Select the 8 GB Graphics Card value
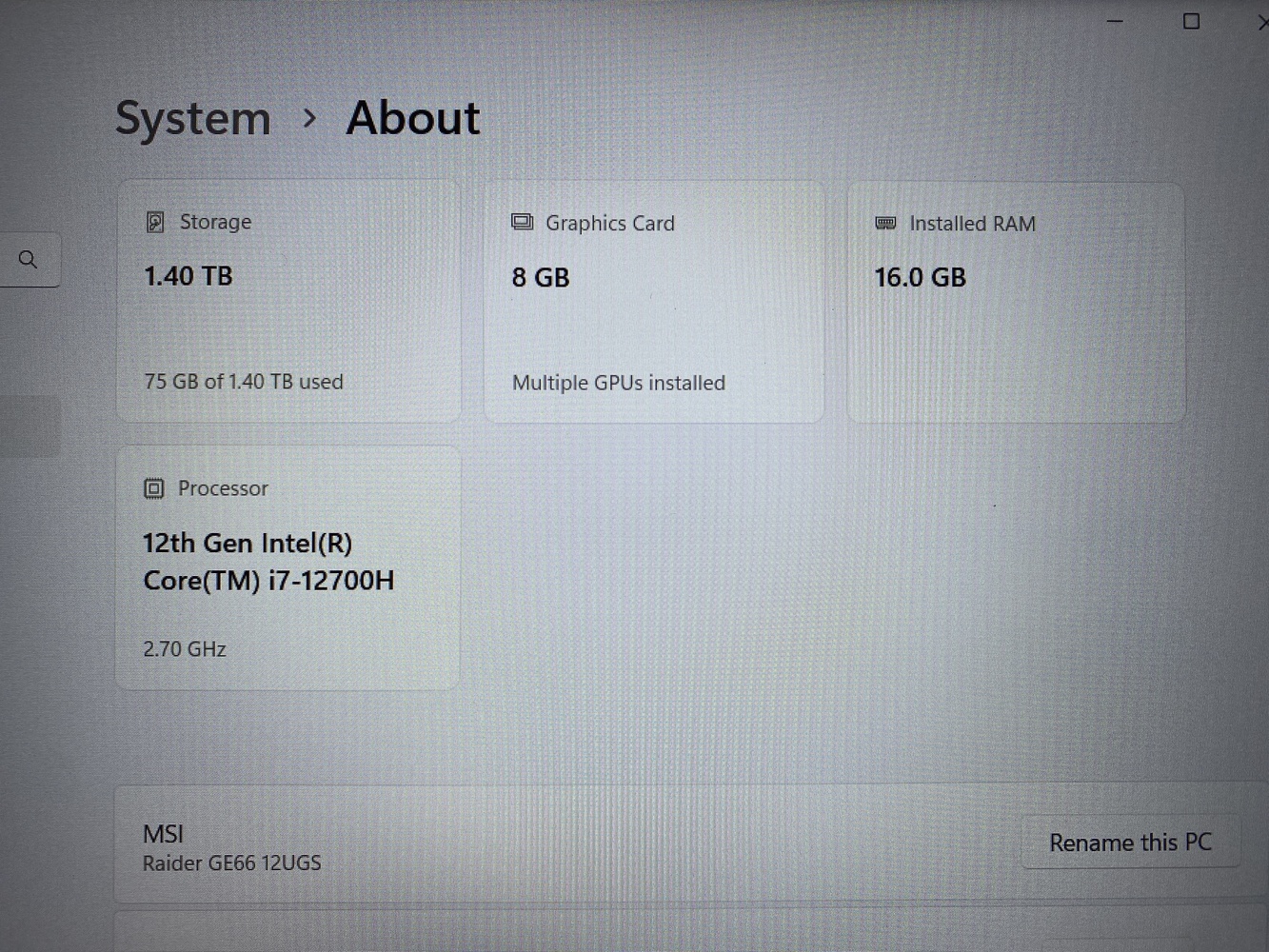 pyautogui.click(x=541, y=277)
